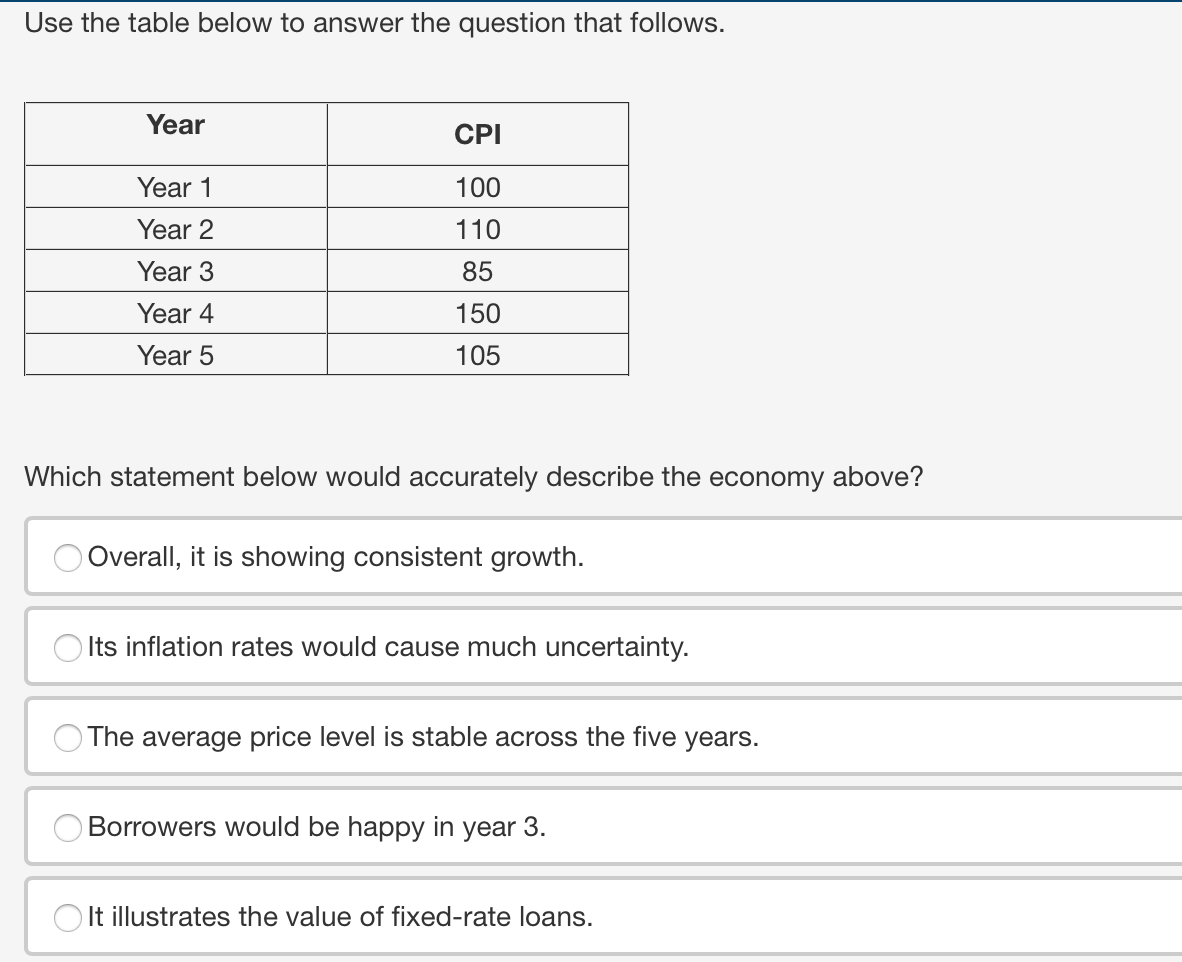Click the Year 3 row in the table

(175, 271)
